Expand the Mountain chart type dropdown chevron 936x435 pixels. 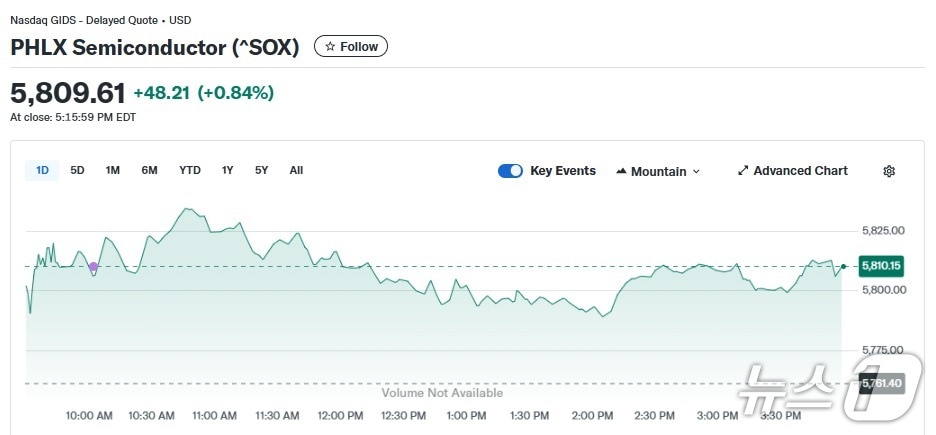(x=696, y=172)
